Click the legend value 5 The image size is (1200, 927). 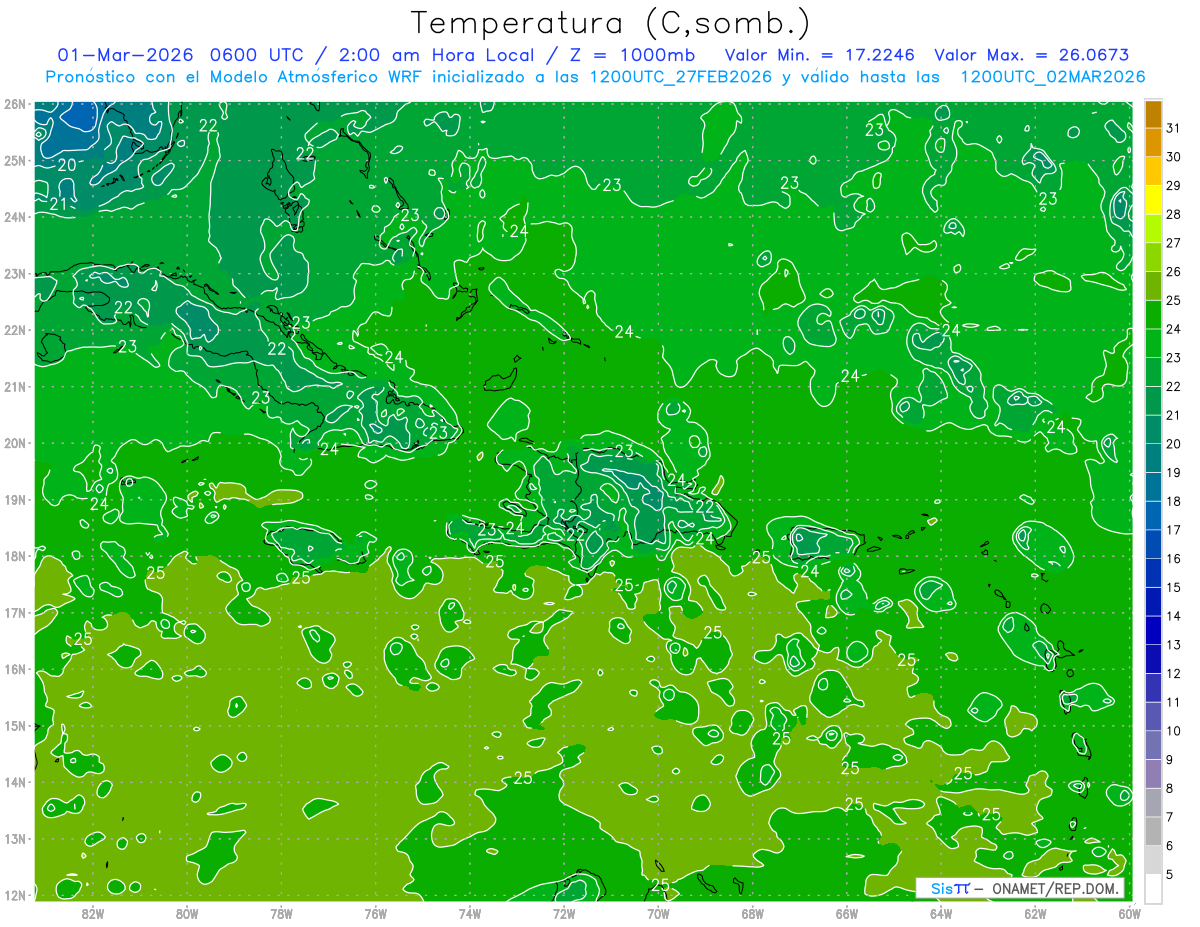[1170, 875]
